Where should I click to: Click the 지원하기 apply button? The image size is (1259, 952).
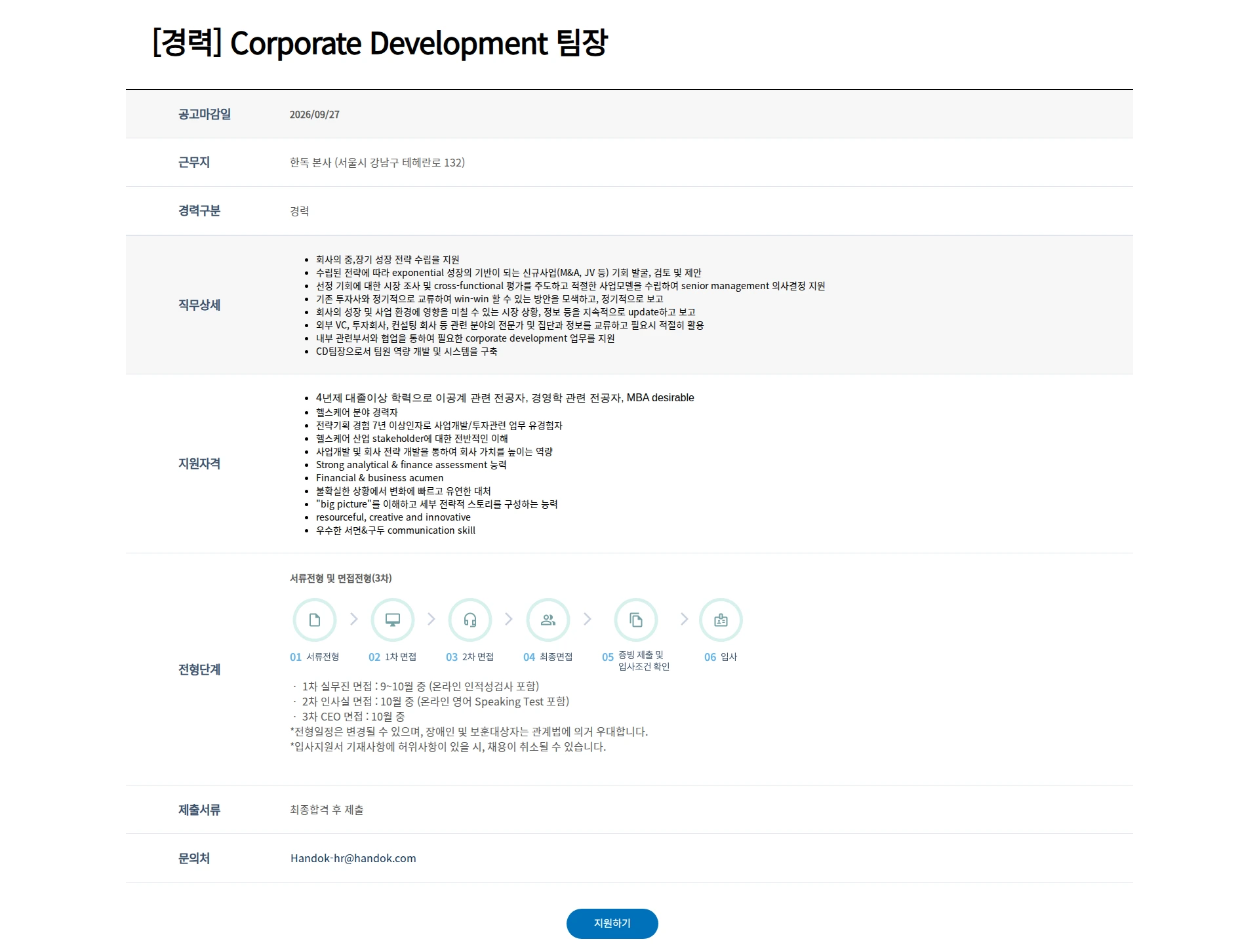pyautogui.click(x=612, y=923)
